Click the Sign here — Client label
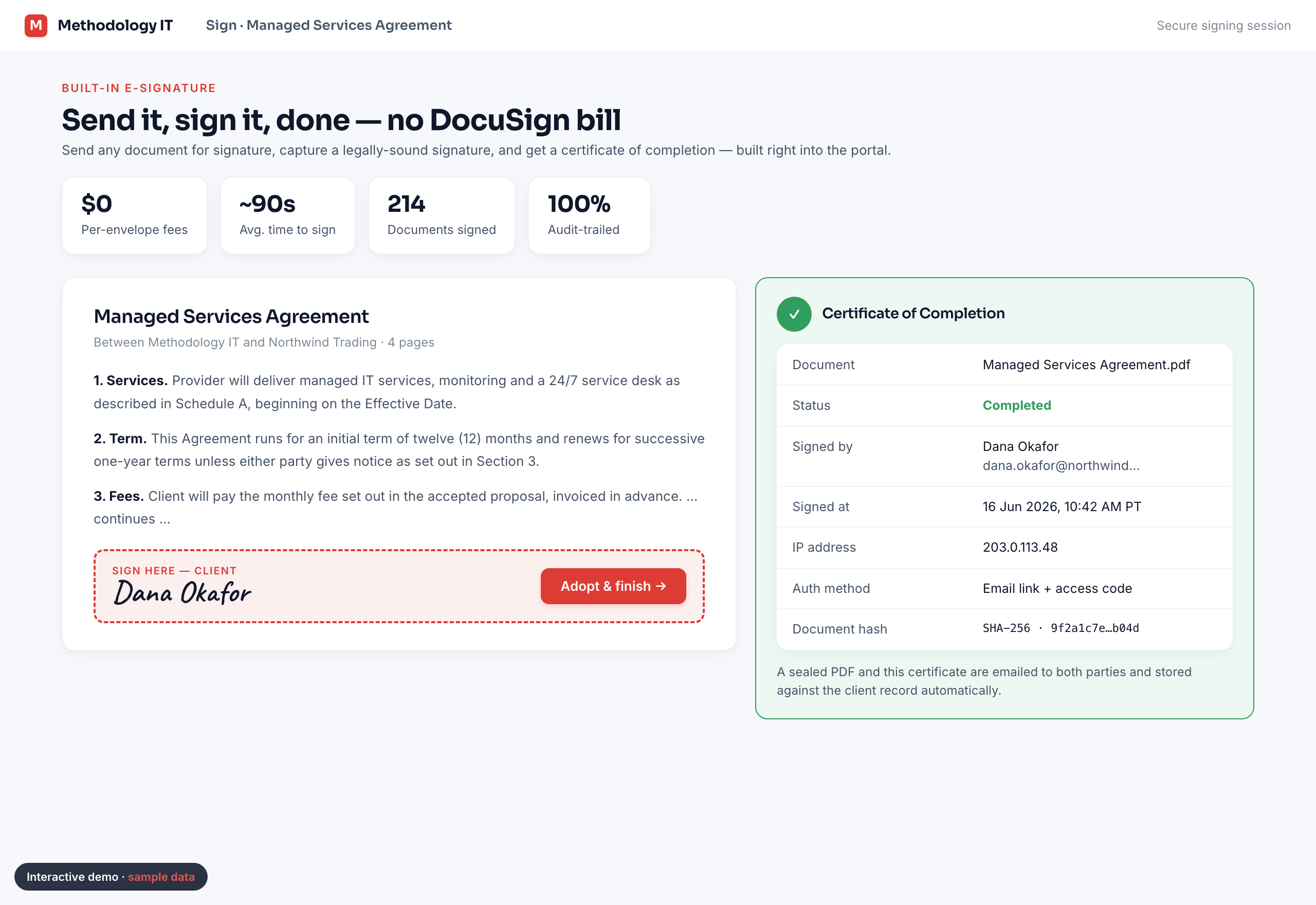The height and width of the screenshot is (905, 1316). tap(174, 570)
